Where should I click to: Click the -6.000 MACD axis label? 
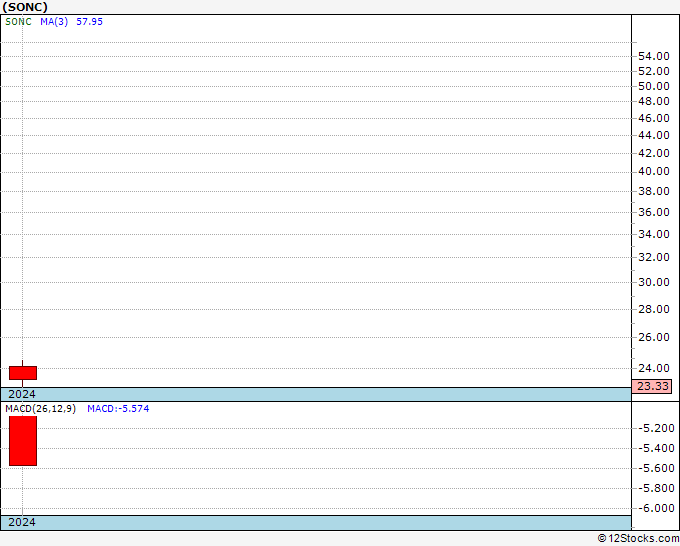[x=656, y=508]
